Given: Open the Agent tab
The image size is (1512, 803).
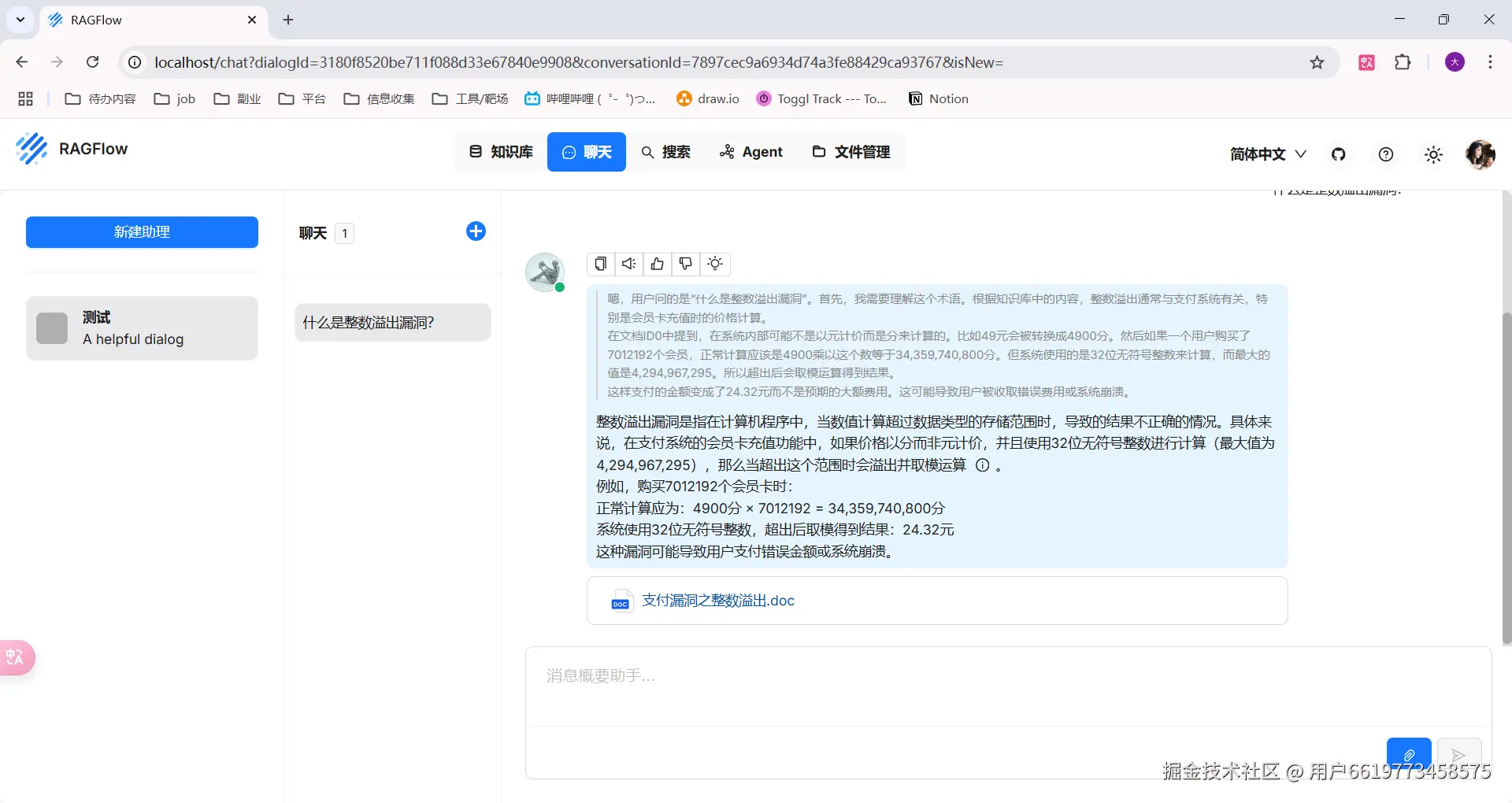Looking at the screenshot, I should (751, 152).
